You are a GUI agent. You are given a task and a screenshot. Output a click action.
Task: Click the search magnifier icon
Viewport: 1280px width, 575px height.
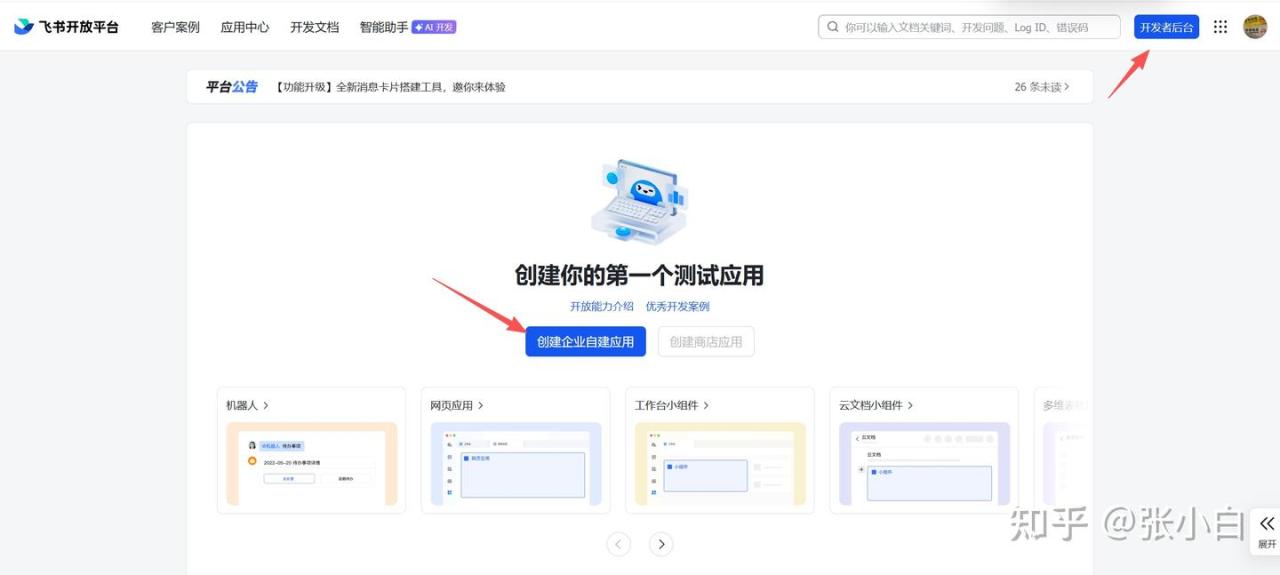832,27
